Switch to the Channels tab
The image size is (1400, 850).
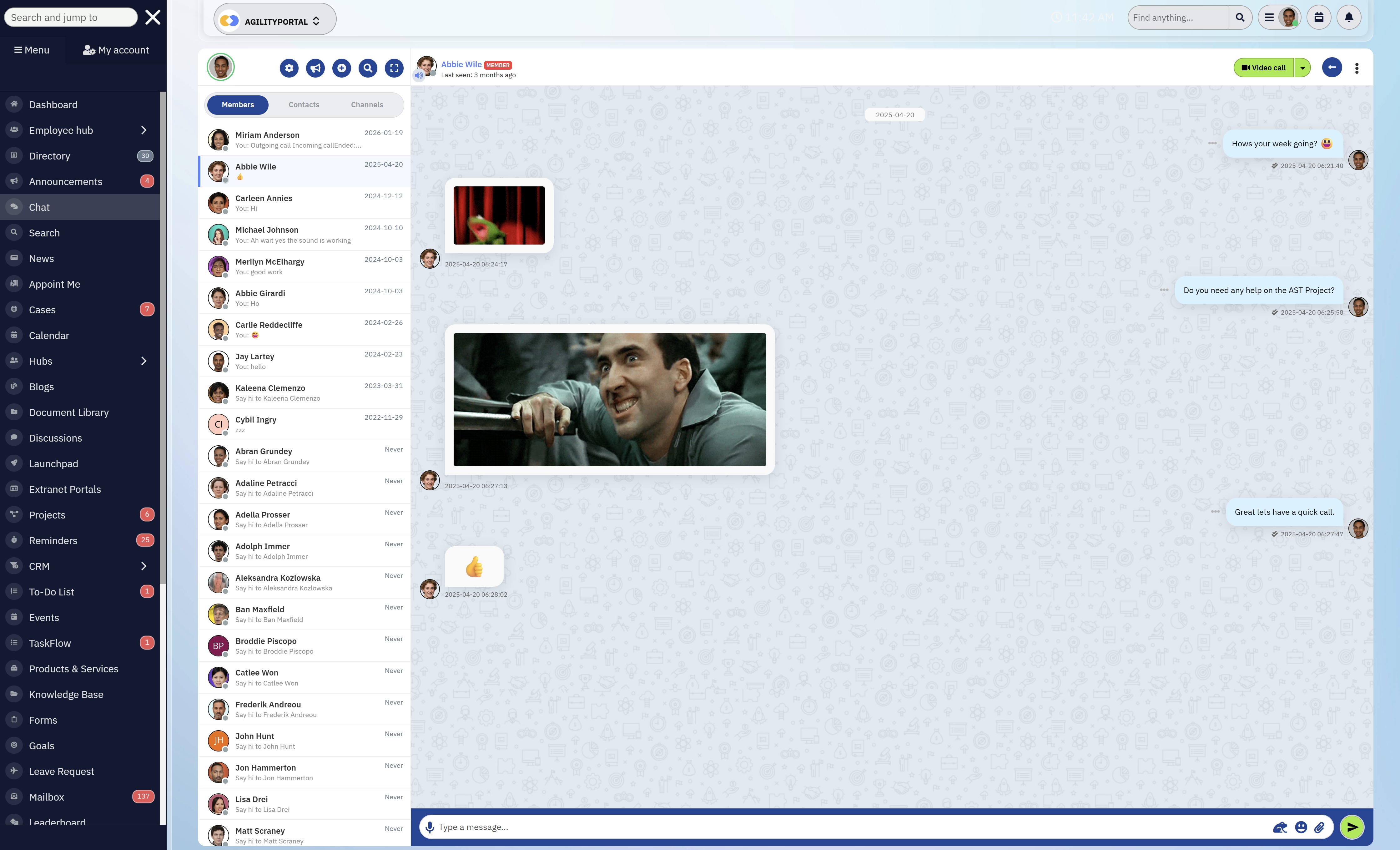click(366, 104)
